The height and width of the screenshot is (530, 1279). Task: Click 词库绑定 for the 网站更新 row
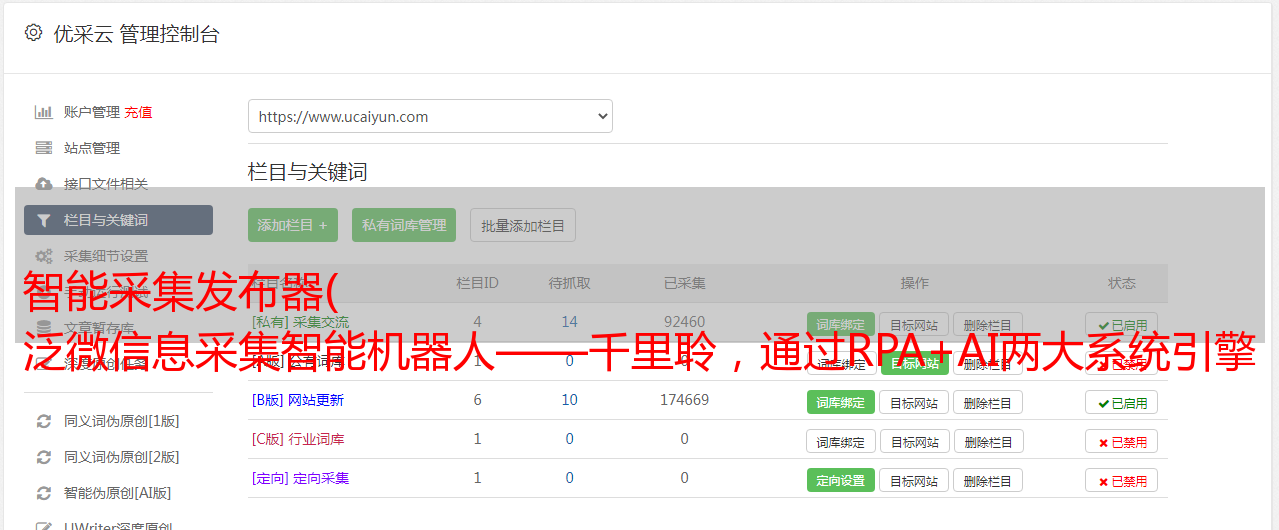pyautogui.click(x=841, y=402)
